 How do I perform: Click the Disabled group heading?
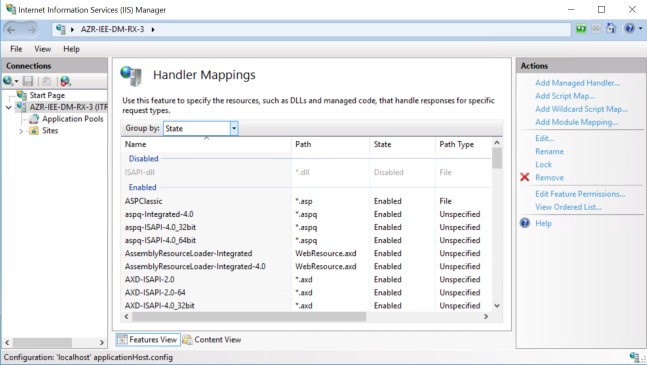point(143,159)
